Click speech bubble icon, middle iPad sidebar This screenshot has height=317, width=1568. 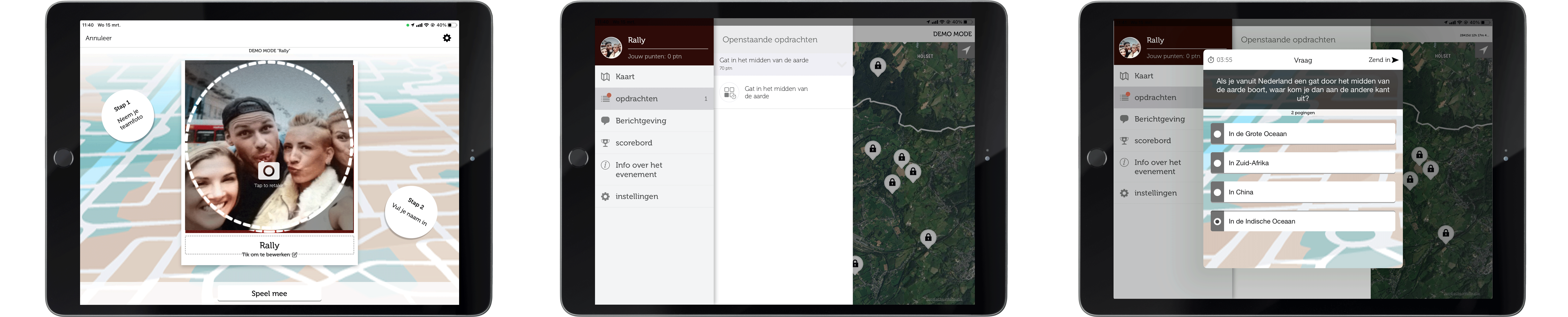[x=605, y=121]
